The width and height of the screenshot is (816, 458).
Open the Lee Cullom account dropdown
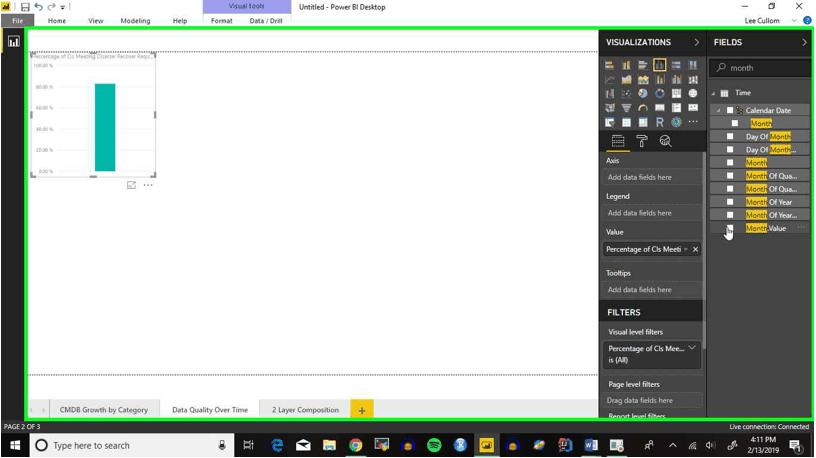coord(794,21)
